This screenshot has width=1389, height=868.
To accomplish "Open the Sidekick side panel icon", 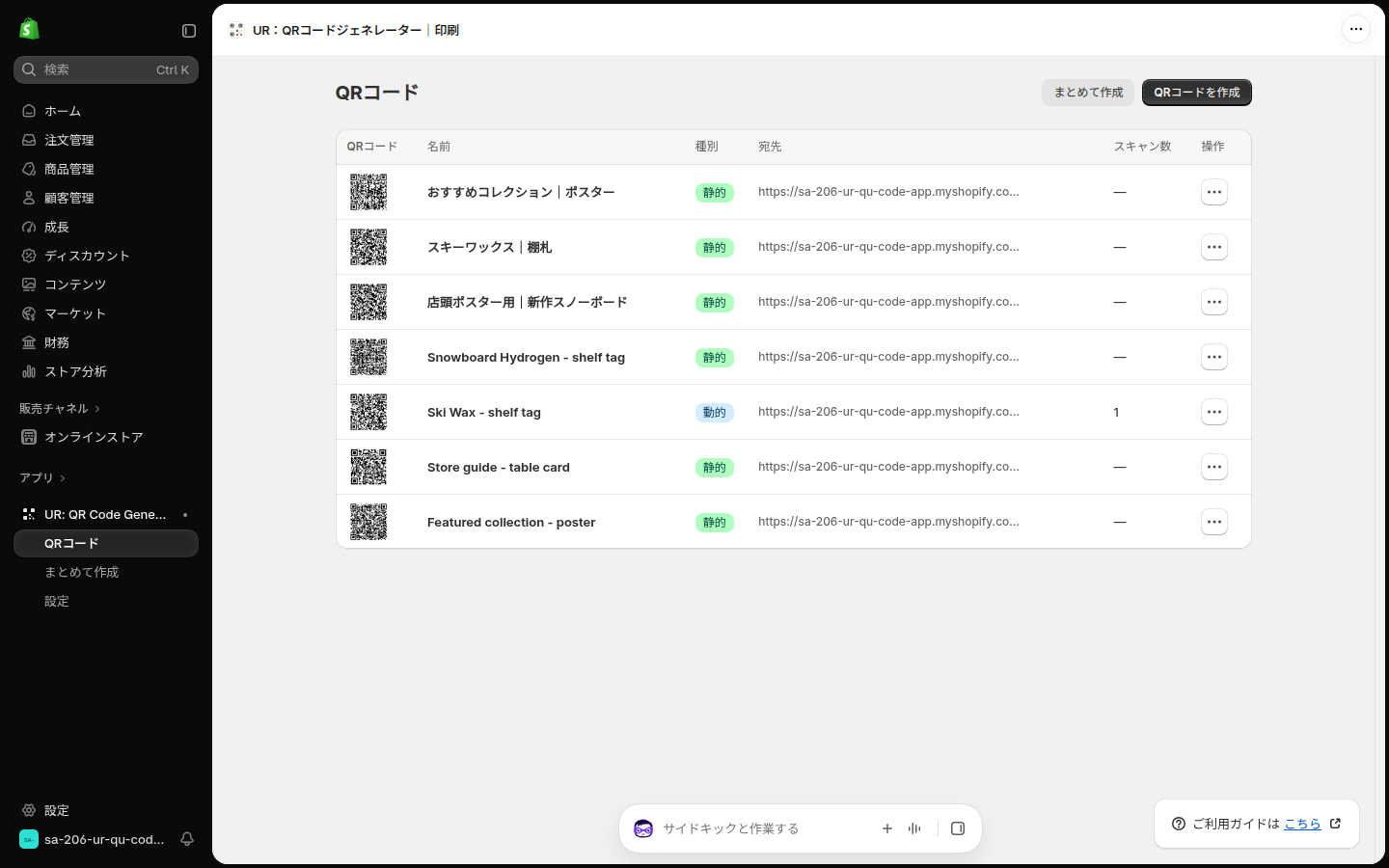I will (x=958, y=828).
